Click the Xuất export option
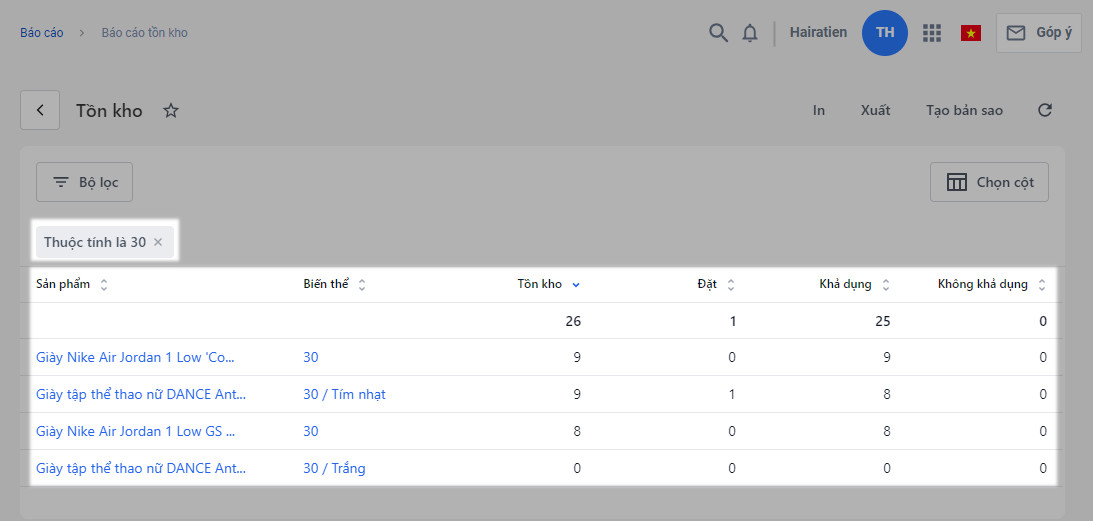 coord(875,110)
